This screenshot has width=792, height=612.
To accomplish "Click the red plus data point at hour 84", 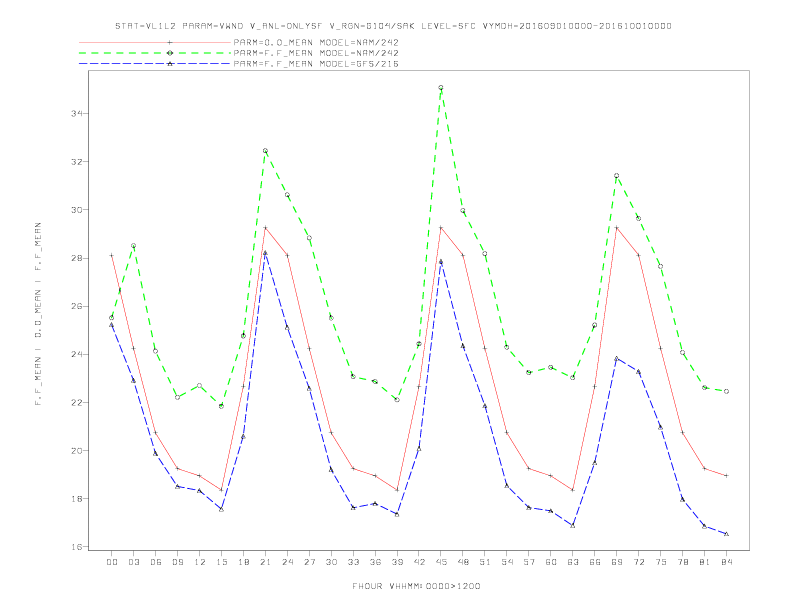I will [726, 476].
